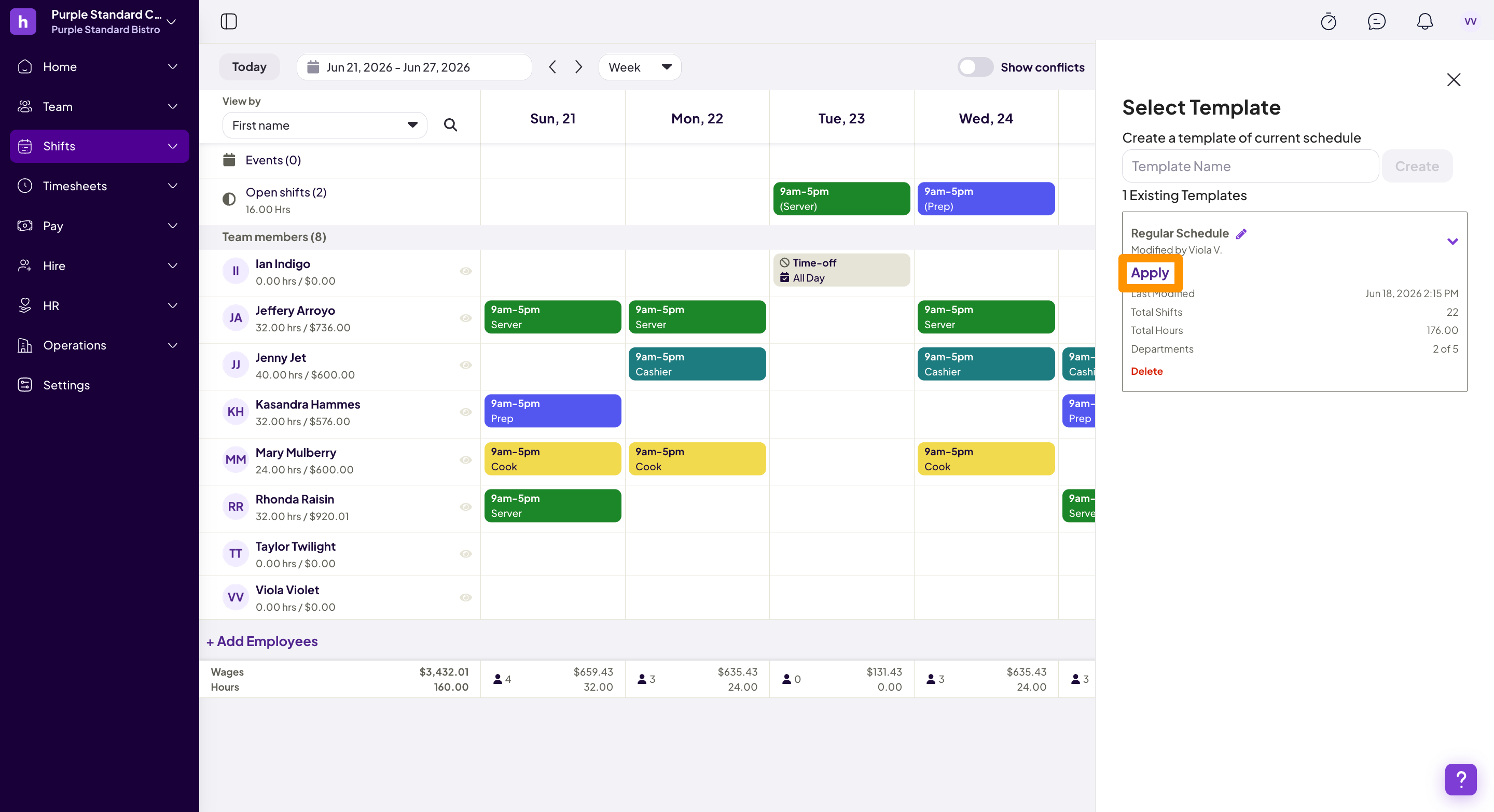Open the help question mark button
The width and height of the screenshot is (1494, 812).
point(1460,779)
